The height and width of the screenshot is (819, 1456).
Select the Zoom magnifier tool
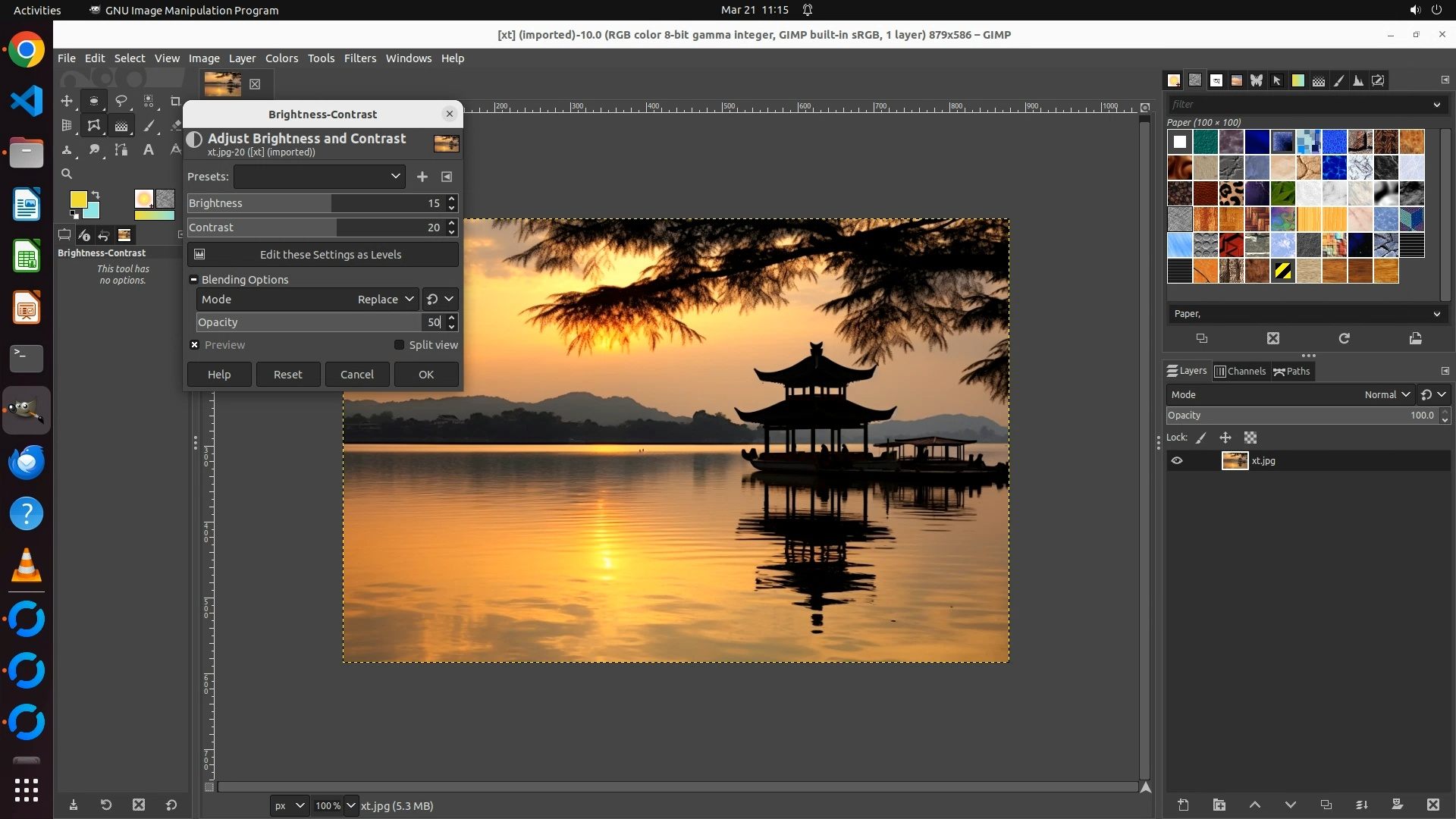click(x=67, y=174)
